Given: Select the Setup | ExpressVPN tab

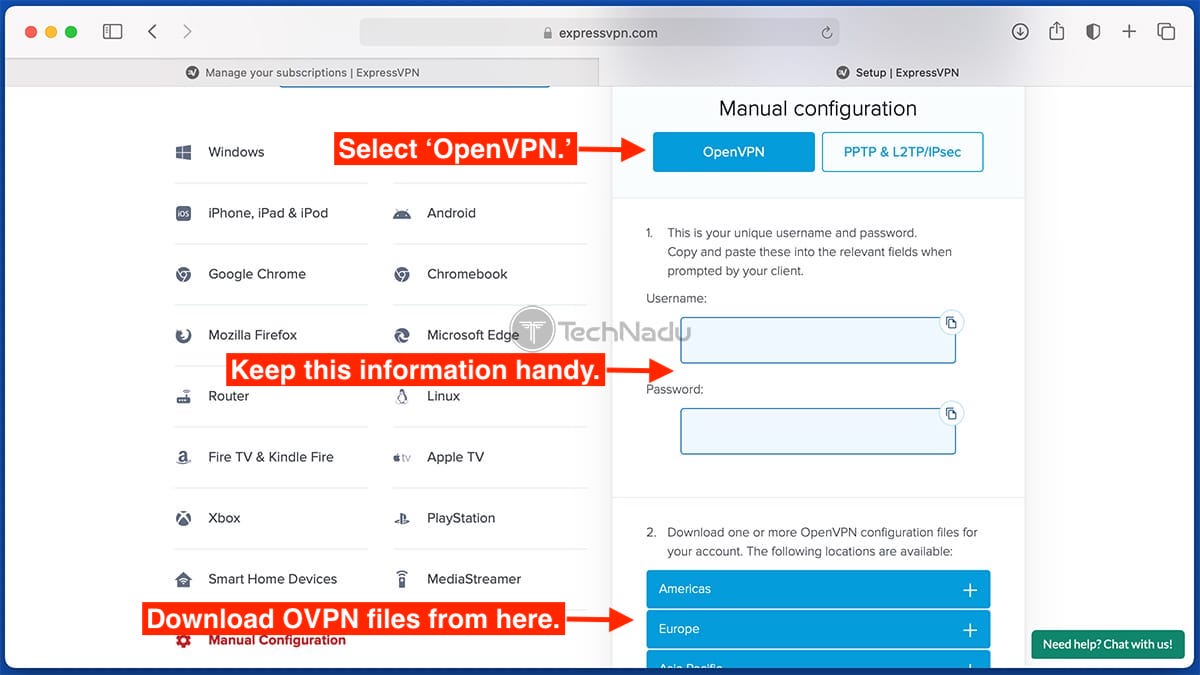Looking at the screenshot, I should tap(898, 72).
